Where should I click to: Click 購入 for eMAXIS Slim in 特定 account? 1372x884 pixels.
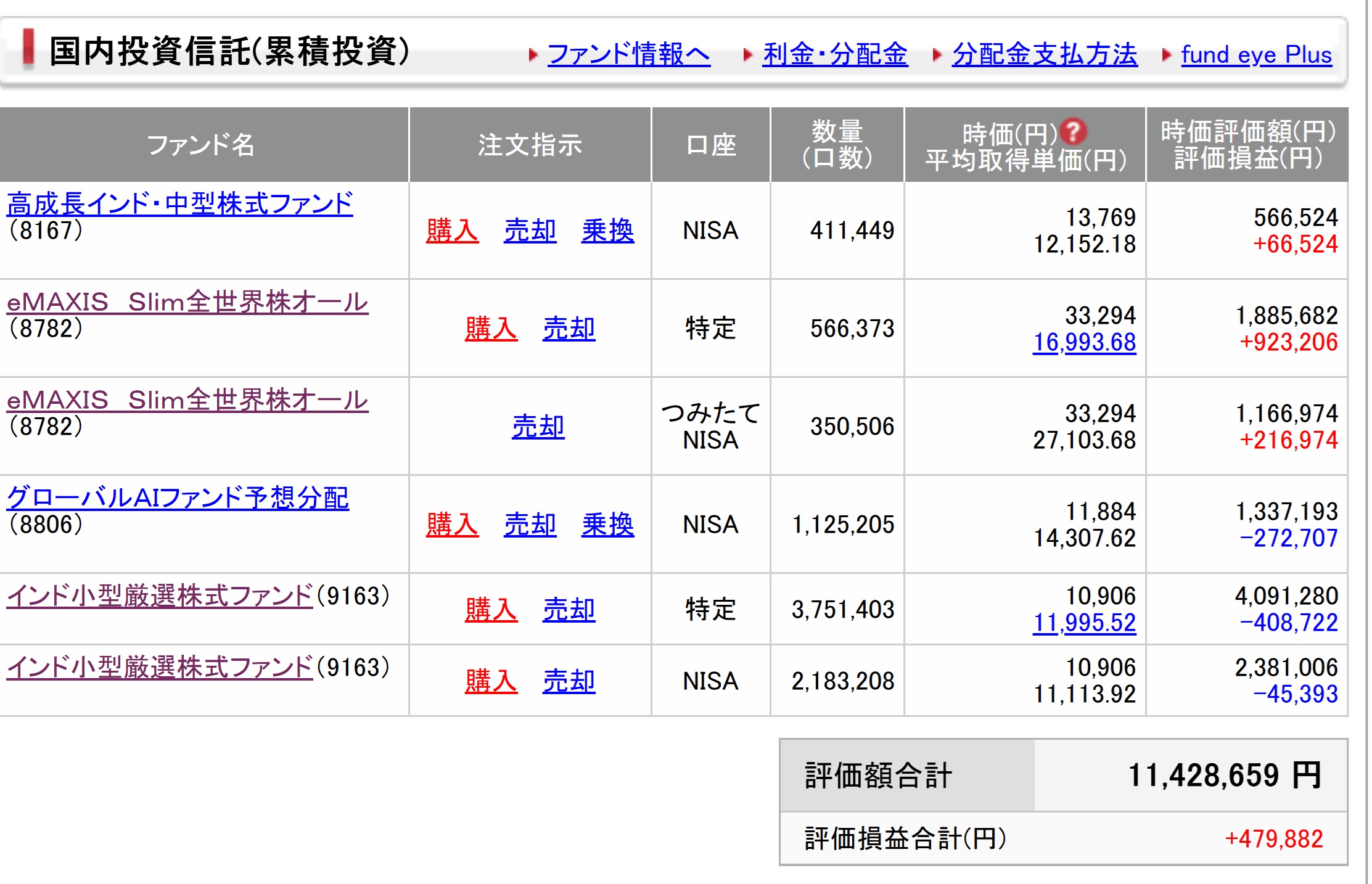[491, 329]
